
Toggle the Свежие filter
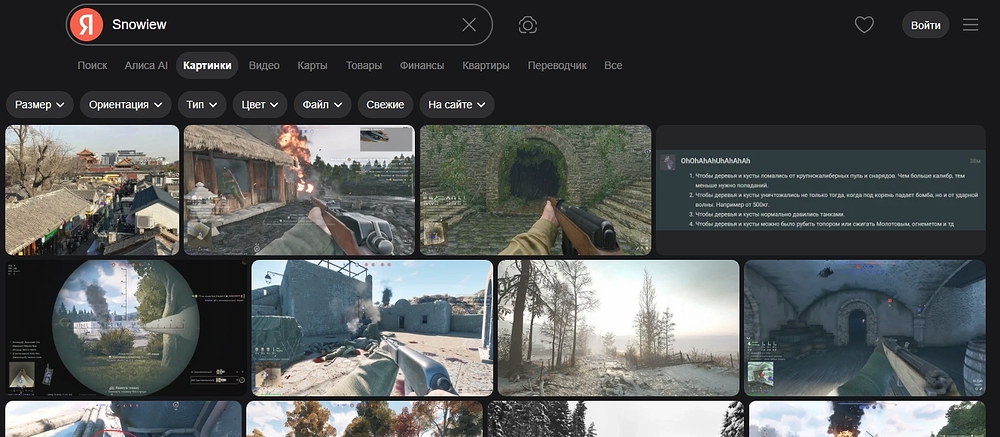(x=385, y=105)
